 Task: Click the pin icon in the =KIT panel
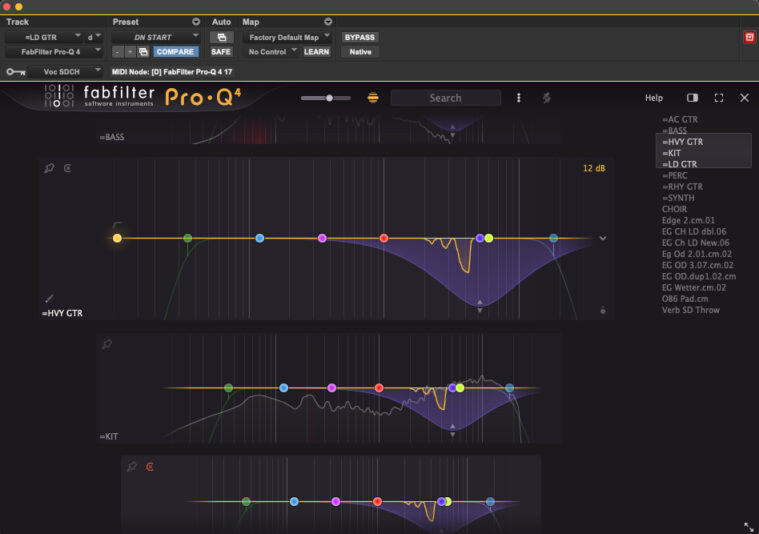point(106,344)
